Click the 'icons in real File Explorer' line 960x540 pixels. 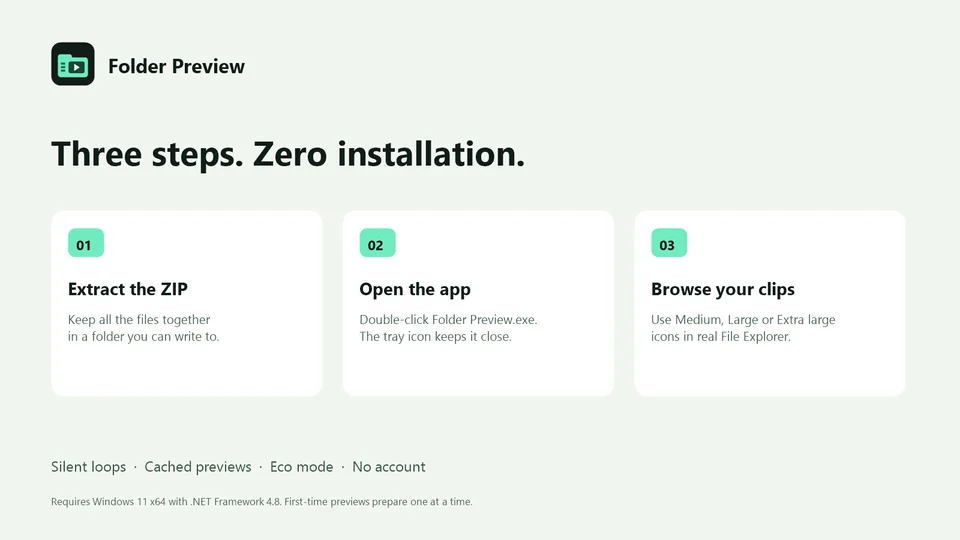point(721,336)
